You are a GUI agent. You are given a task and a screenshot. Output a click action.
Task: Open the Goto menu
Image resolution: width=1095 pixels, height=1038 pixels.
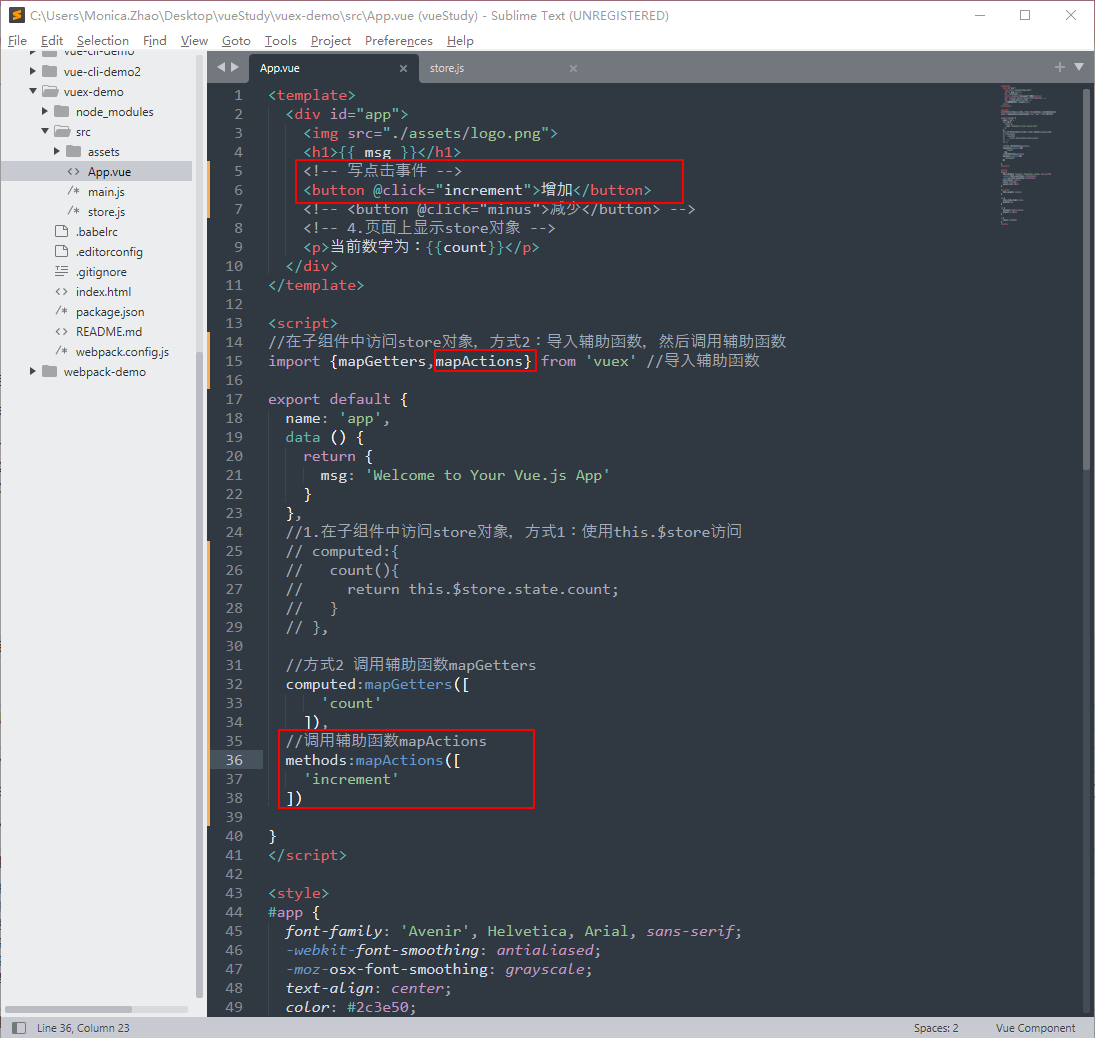(x=236, y=41)
